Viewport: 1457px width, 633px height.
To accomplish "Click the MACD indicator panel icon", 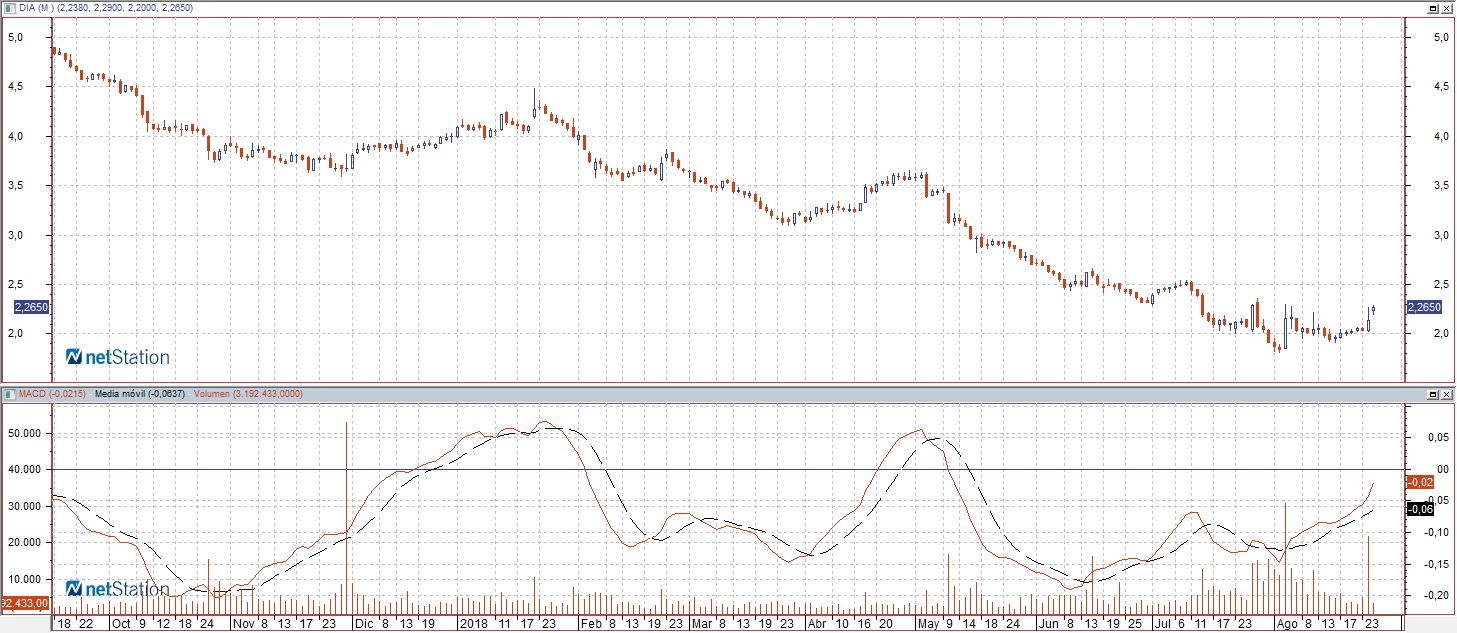I will [x=10, y=395].
